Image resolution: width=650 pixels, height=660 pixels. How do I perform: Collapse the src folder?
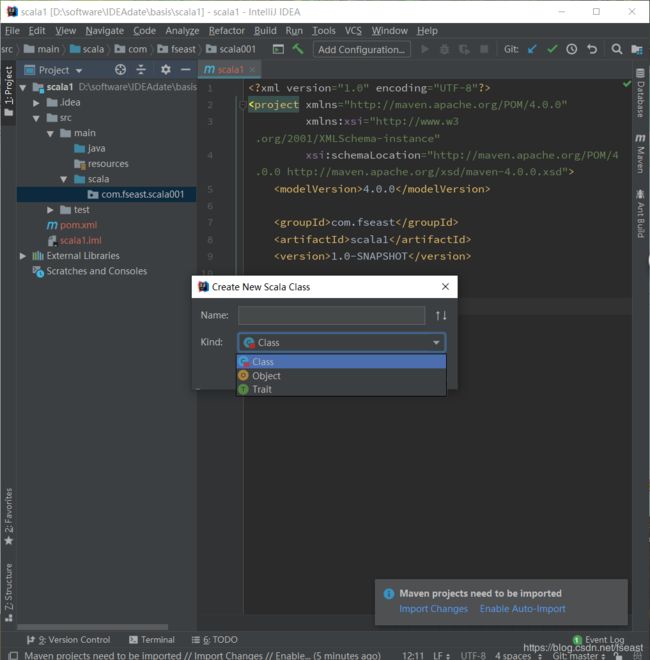pos(36,118)
